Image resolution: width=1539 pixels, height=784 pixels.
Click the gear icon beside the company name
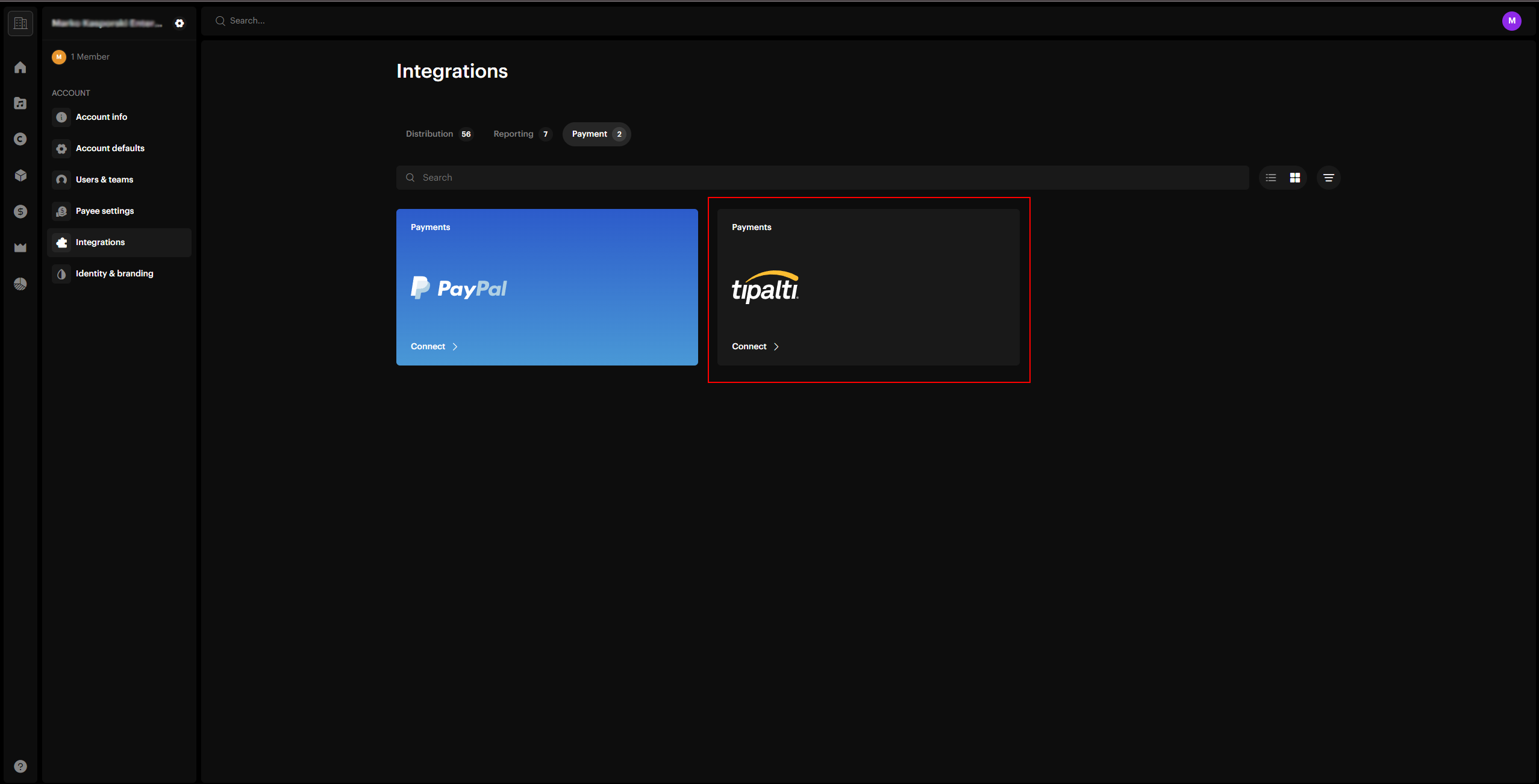point(179,23)
